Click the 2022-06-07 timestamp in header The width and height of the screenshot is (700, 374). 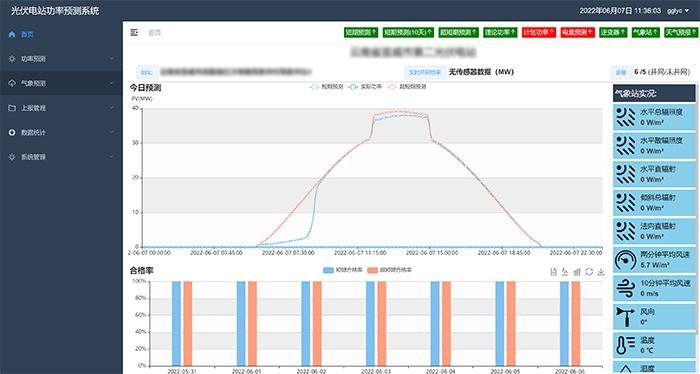point(620,11)
